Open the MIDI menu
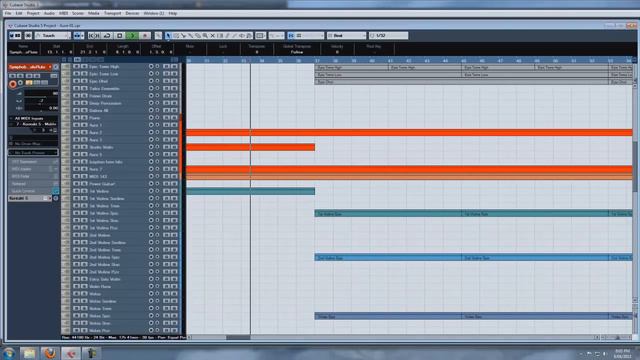The height and width of the screenshot is (360, 640). click(x=63, y=13)
